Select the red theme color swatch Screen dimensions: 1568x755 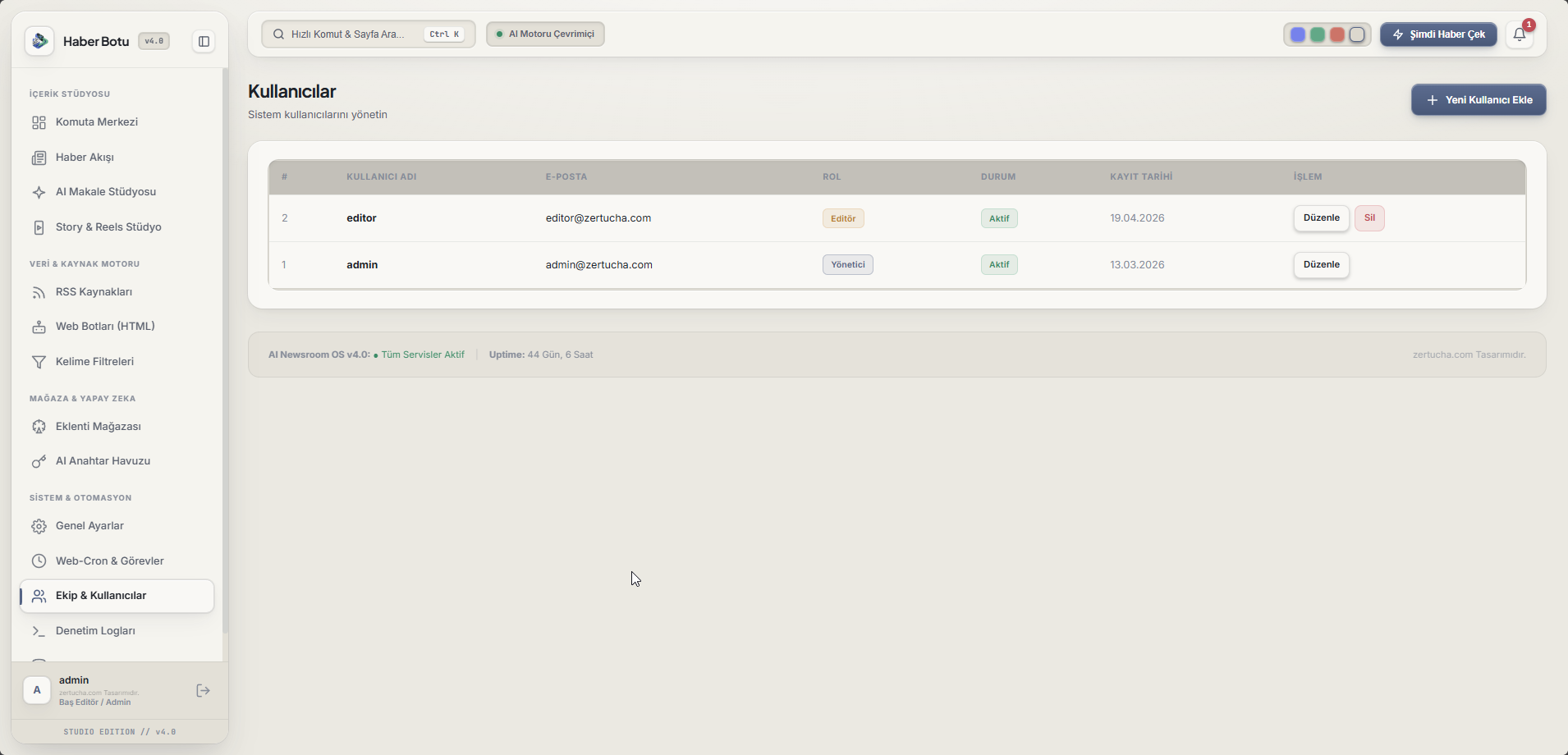click(1337, 34)
